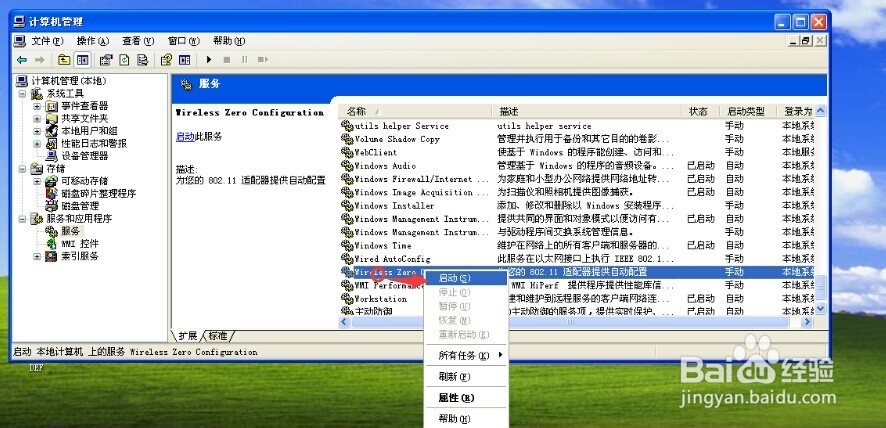Click the services list vertical scrollbar down arrow
The height and width of the screenshot is (428, 886).
pos(821,309)
